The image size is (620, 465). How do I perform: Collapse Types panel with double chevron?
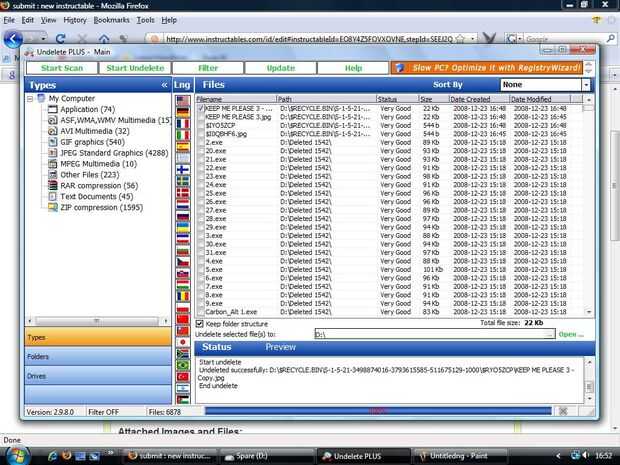click(x=164, y=85)
